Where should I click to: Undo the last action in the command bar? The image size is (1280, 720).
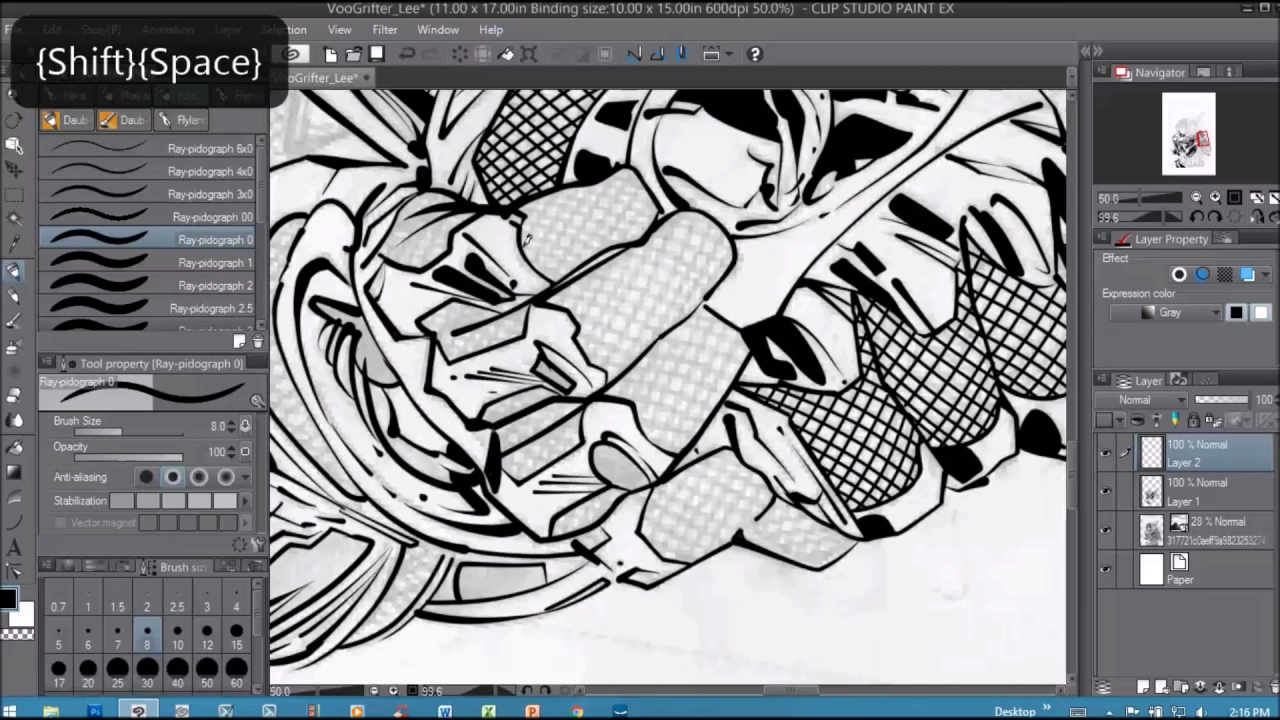407,54
